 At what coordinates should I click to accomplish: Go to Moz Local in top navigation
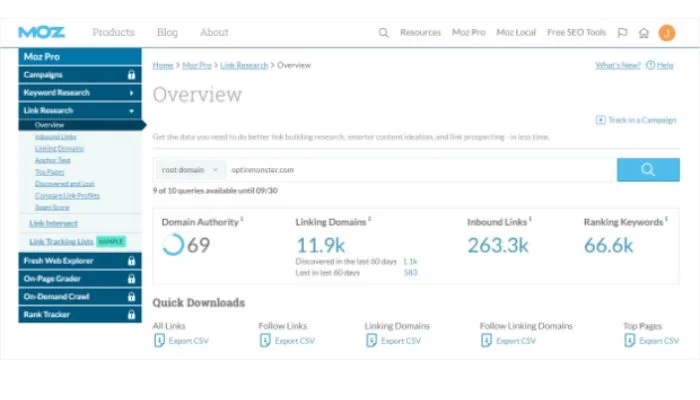pyautogui.click(x=516, y=33)
